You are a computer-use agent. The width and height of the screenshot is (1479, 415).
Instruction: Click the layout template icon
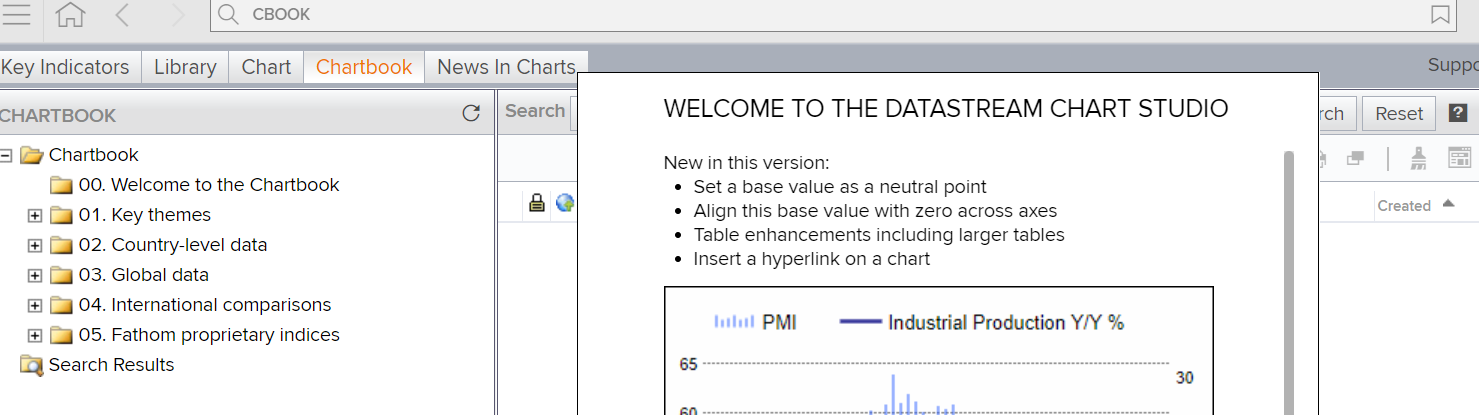[x=1460, y=158]
